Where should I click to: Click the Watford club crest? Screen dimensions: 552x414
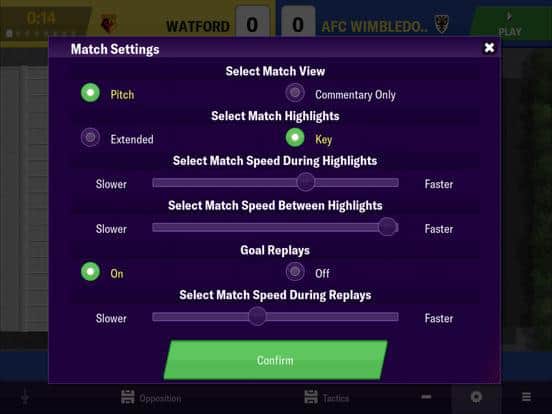pyautogui.click(x=108, y=24)
